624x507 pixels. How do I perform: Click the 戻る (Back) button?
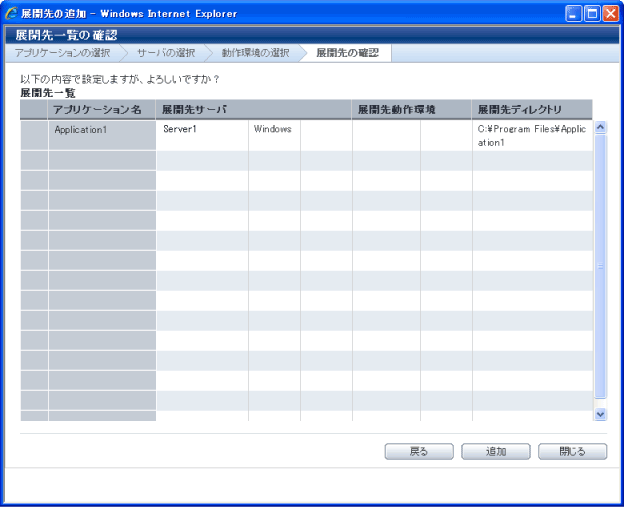tap(419, 451)
